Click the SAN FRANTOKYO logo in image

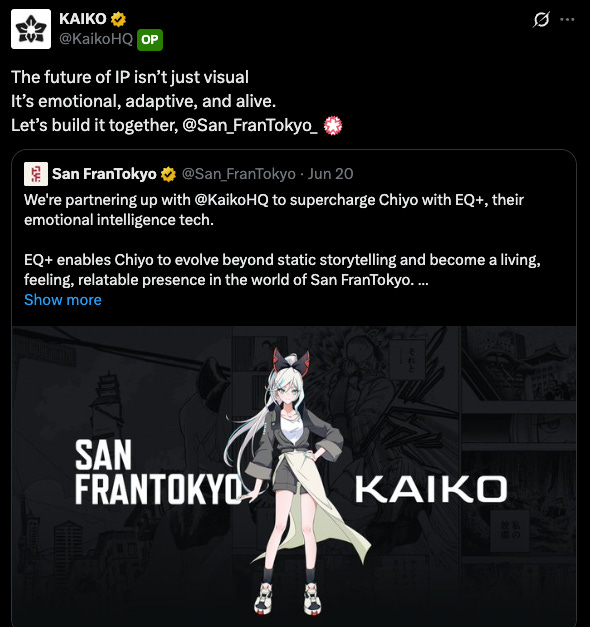click(x=159, y=472)
